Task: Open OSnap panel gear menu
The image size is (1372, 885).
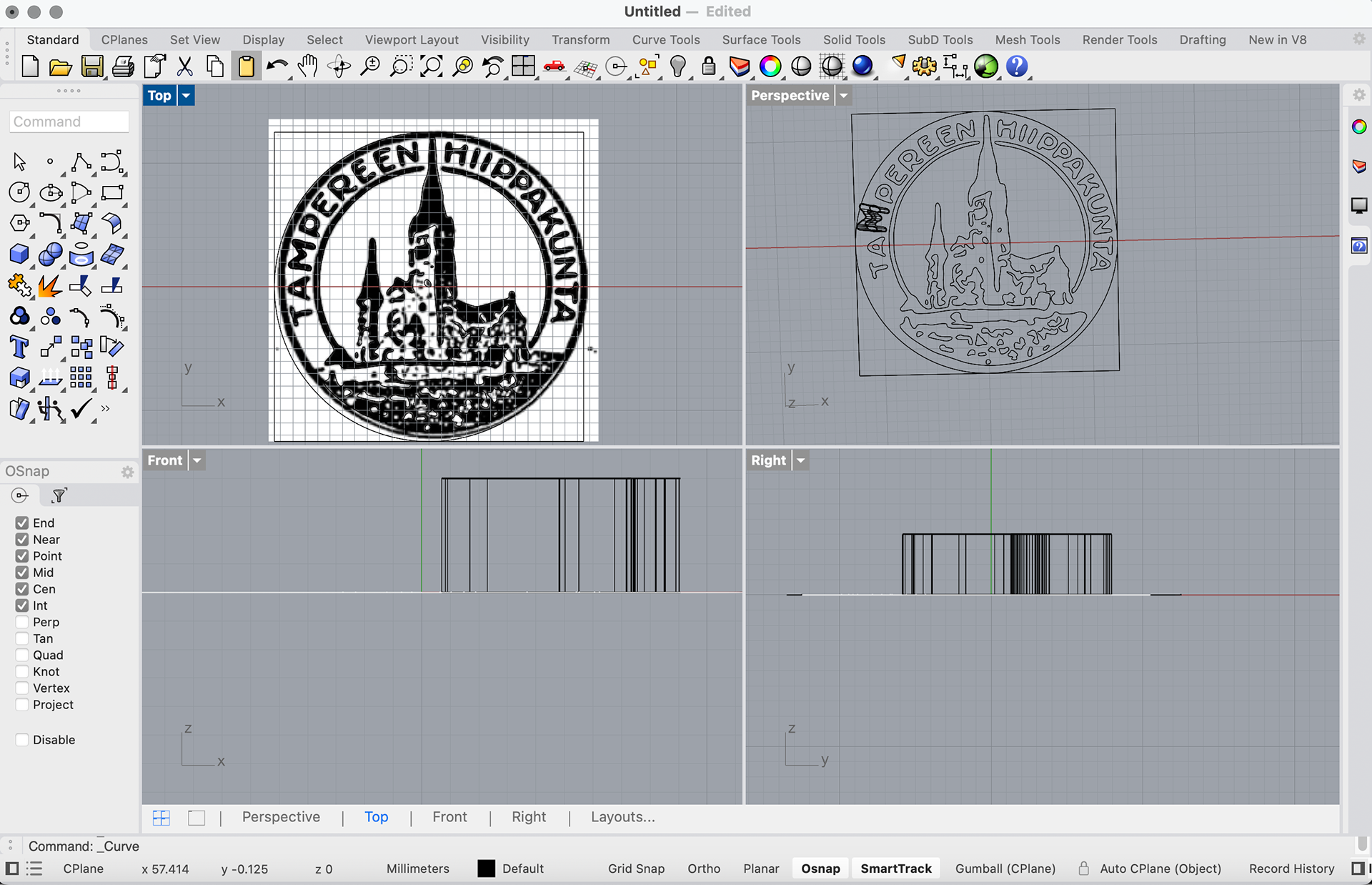Action: (x=127, y=472)
